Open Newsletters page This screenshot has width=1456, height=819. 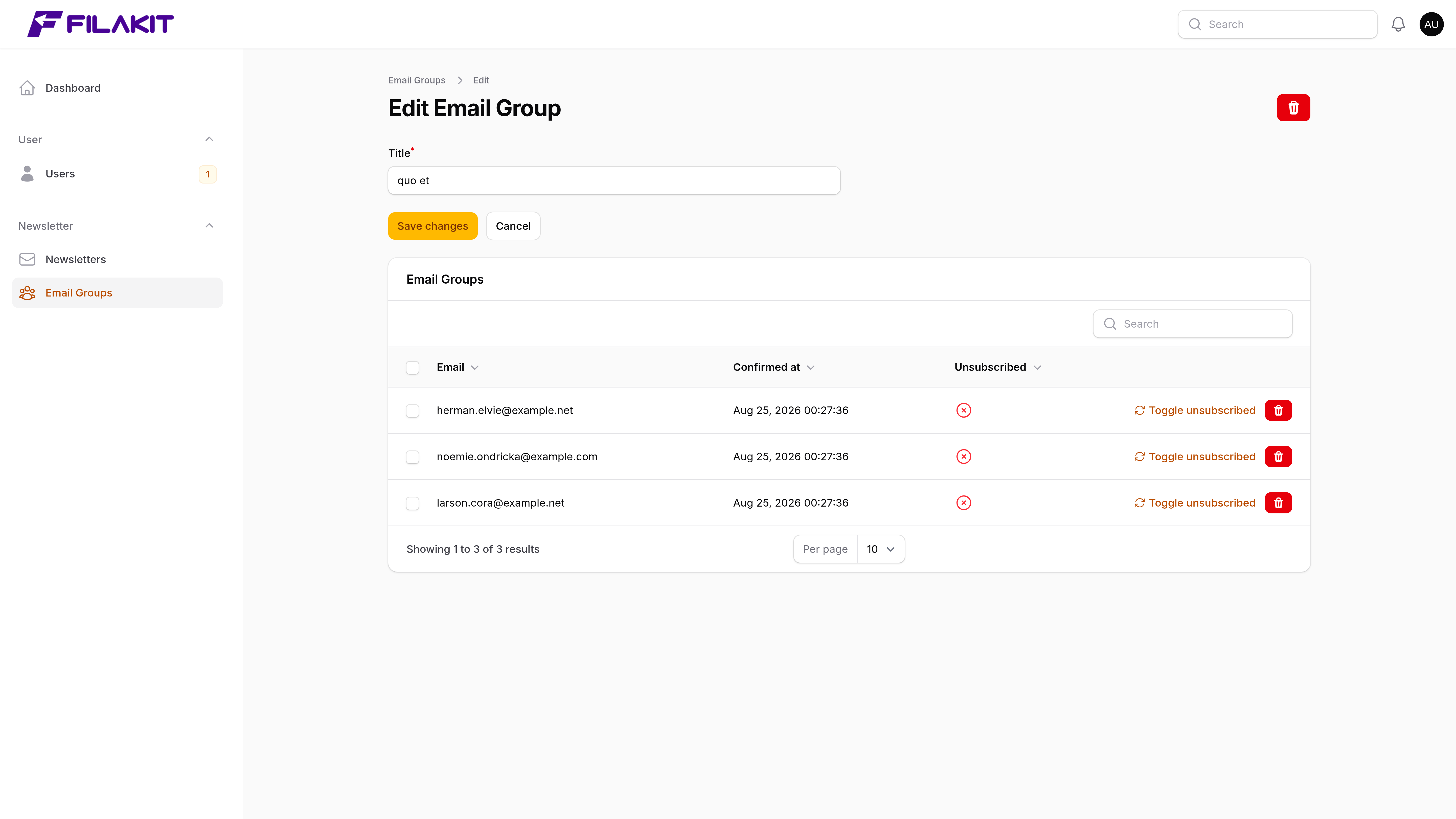(x=118, y=259)
